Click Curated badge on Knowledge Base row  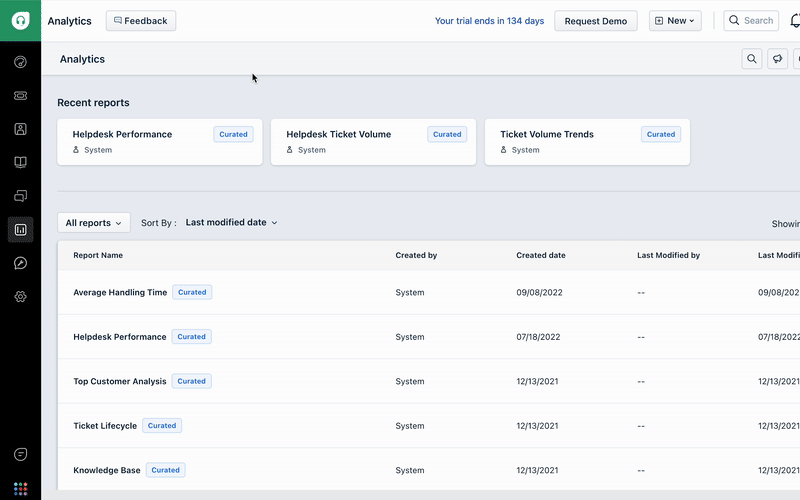pos(165,470)
